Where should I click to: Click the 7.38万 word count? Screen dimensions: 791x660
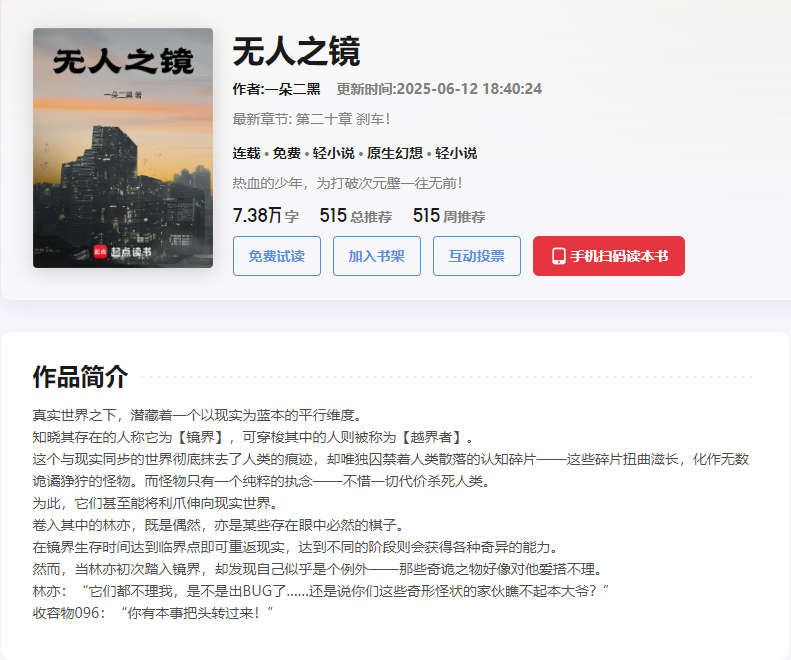(265, 215)
